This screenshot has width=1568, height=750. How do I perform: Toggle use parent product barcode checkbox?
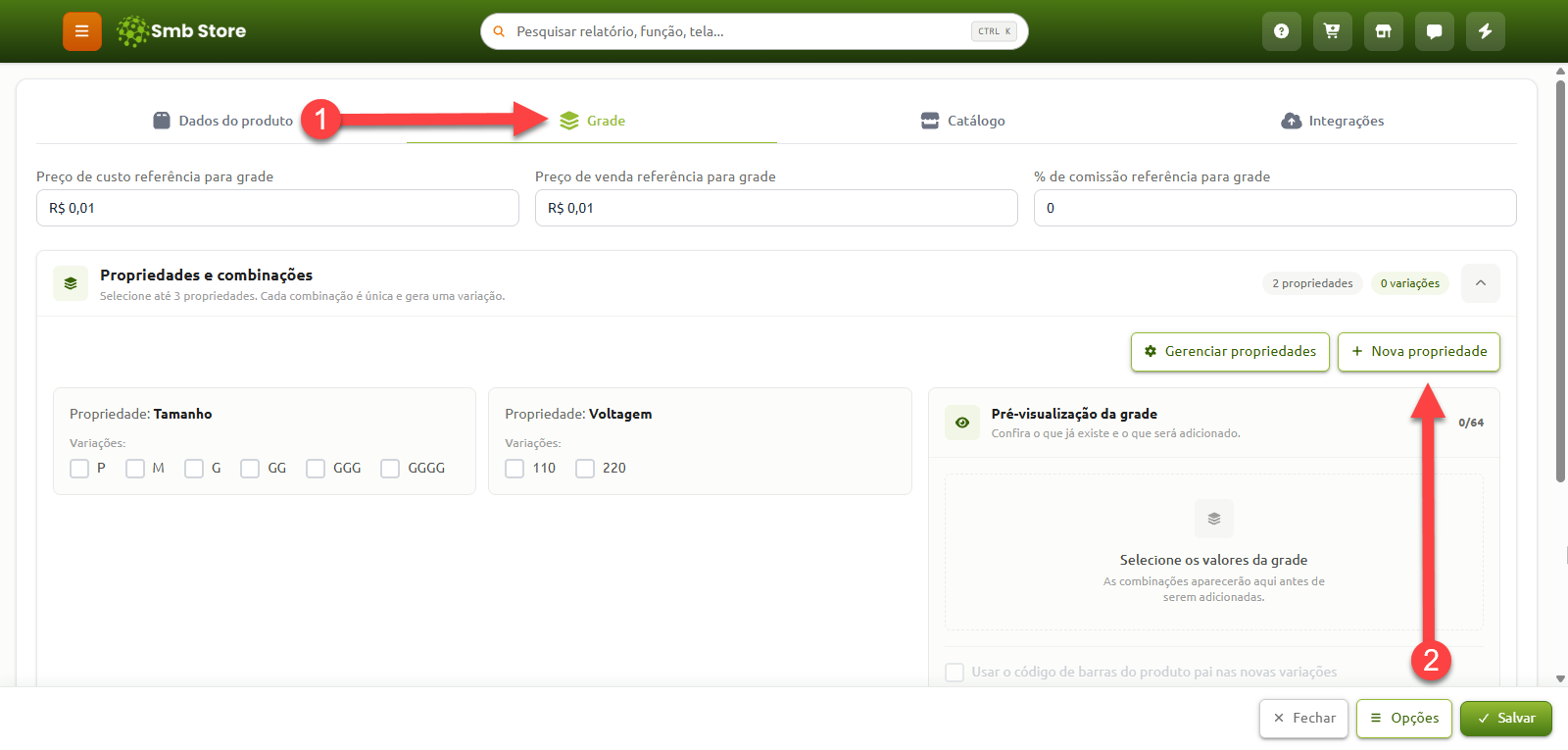coord(955,672)
